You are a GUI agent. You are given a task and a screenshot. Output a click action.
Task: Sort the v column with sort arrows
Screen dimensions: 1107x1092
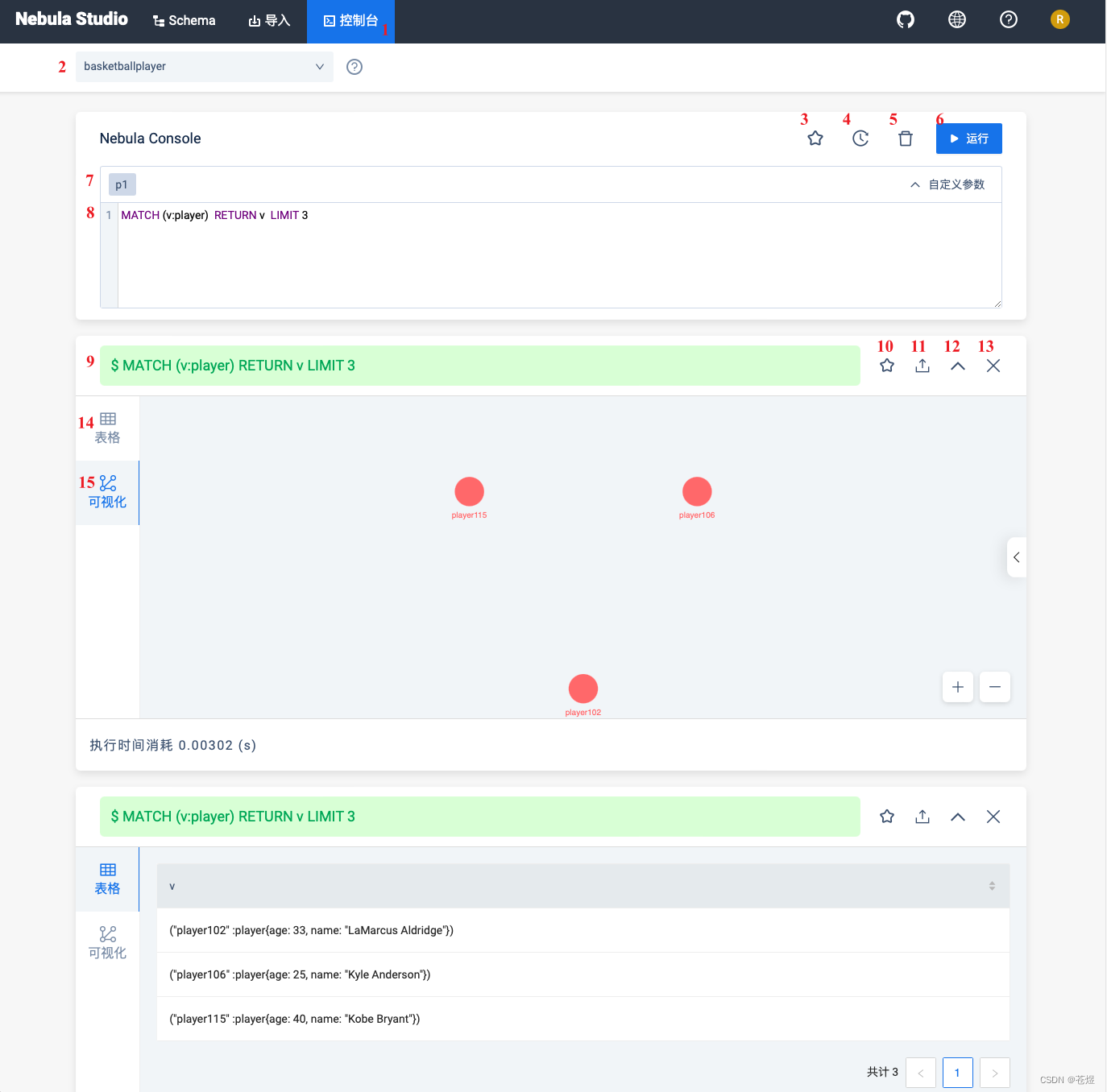click(992, 886)
